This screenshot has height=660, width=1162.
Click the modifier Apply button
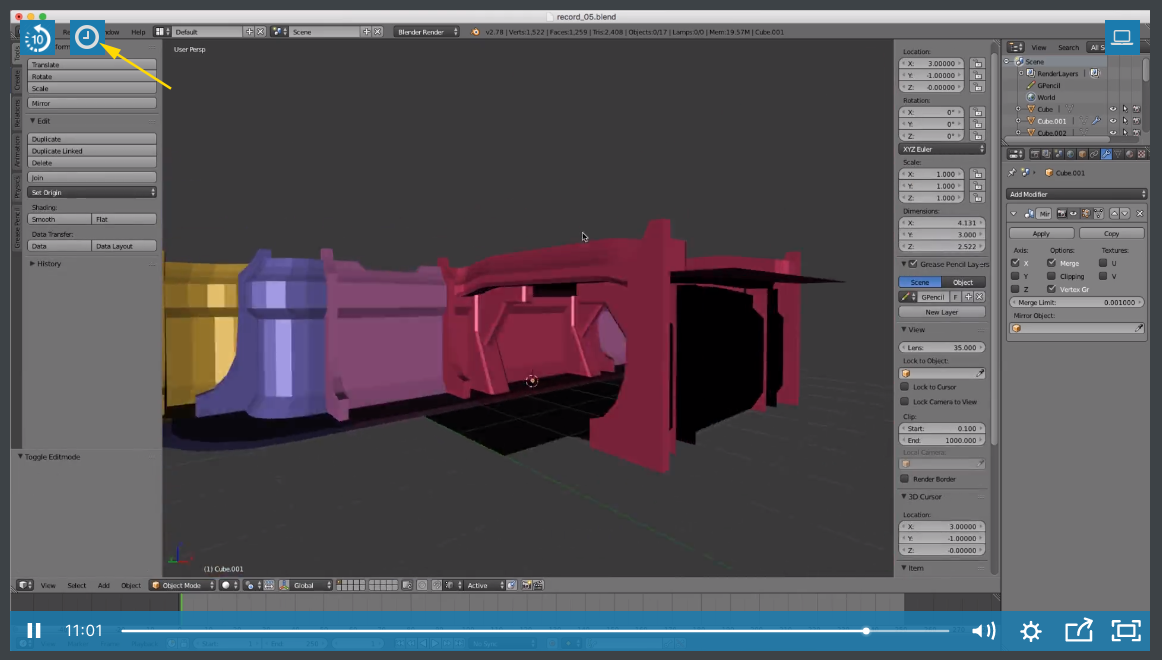tap(1041, 233)
